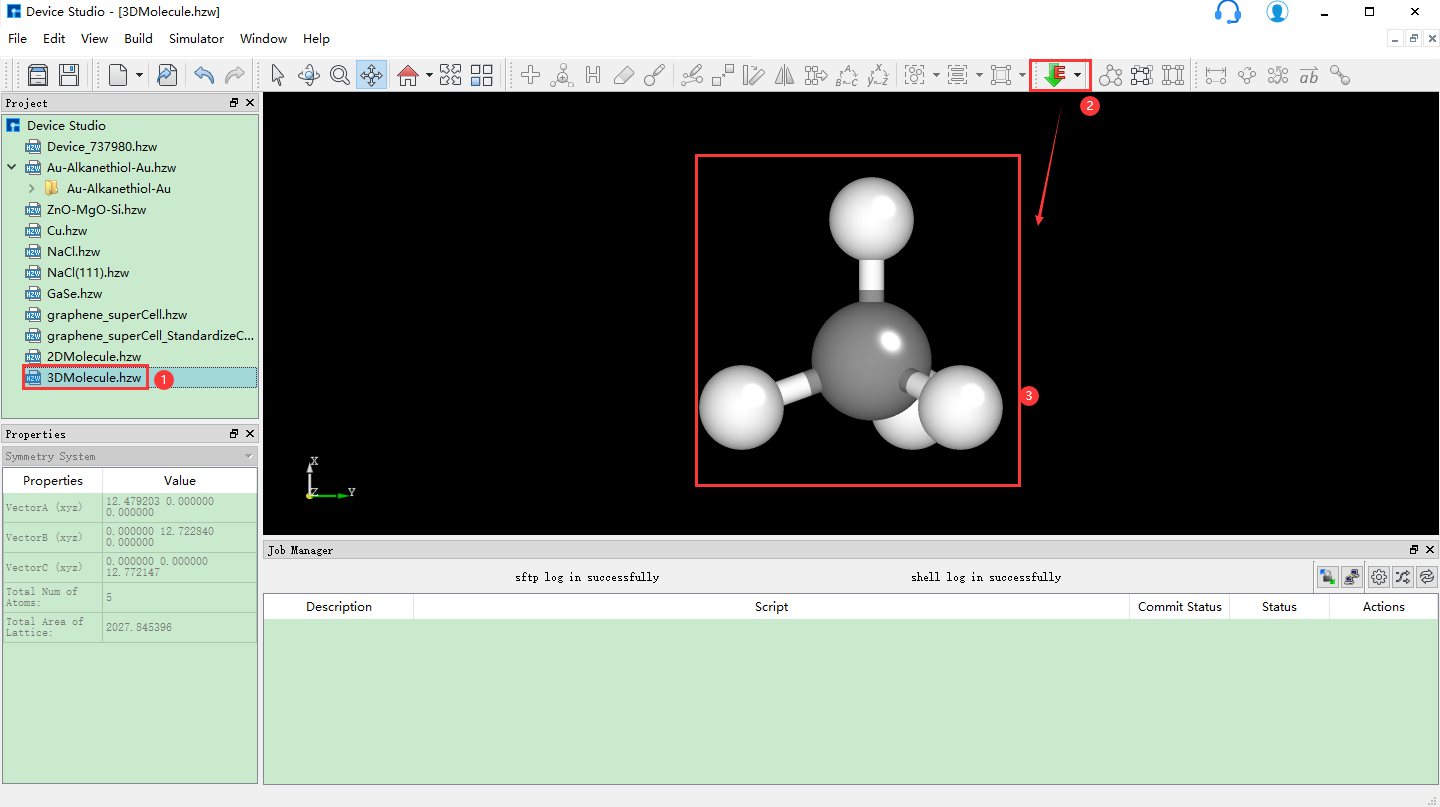Click the ab vector labeling icon
This screenshot has height=807, width=1440.
tap(1308, 75)
